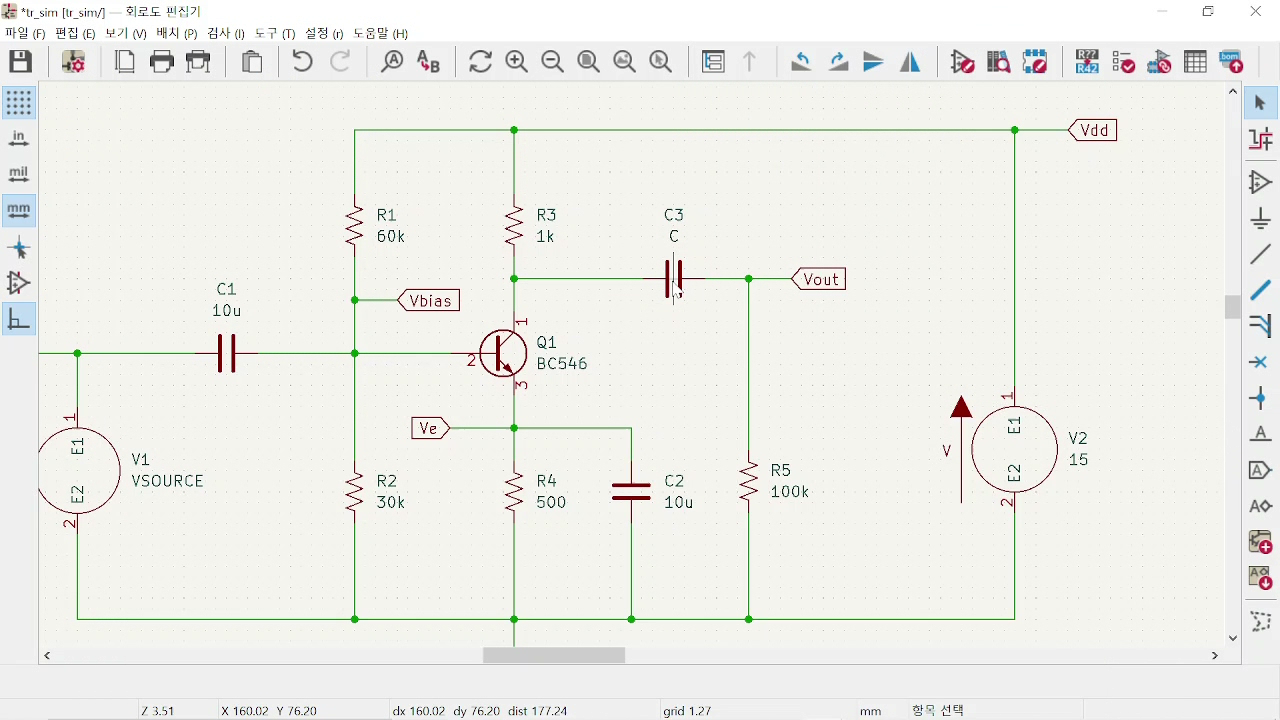Select the hierarchical label tool
Image resolution: width=1280 pixels, height=720 pixels.
[x=1260, y=506]
